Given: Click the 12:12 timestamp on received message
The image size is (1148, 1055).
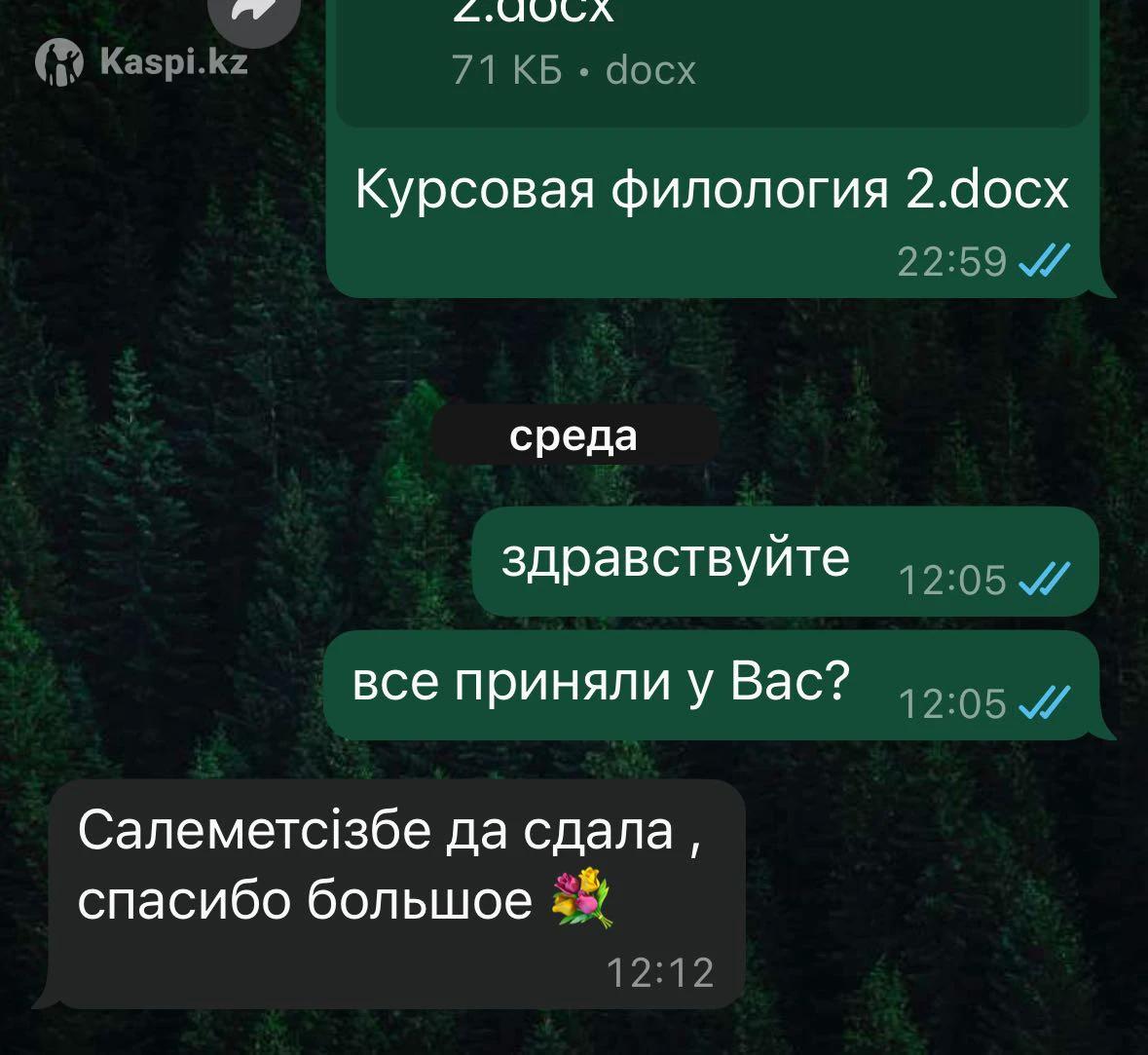Looking at the screenshot, I should (x=660, y=973).
